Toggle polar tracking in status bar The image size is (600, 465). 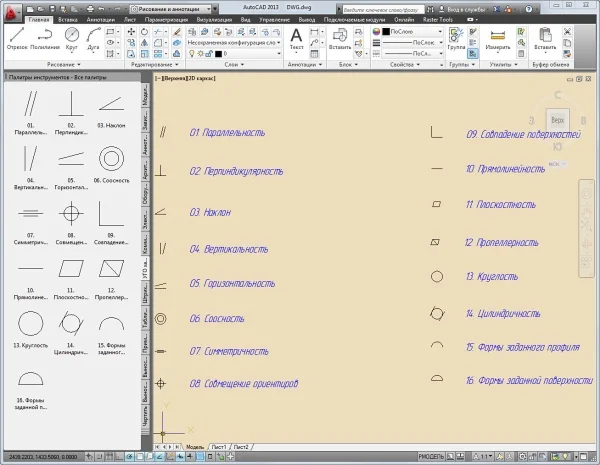(x=129, y=457)
